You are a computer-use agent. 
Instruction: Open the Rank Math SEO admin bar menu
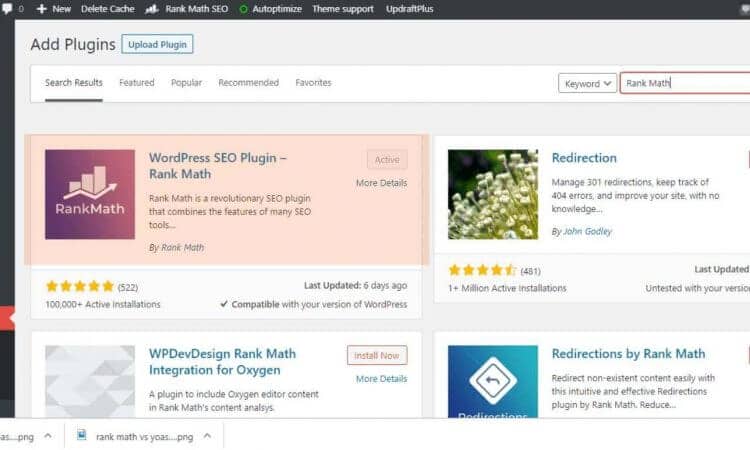tap(197, 9)
